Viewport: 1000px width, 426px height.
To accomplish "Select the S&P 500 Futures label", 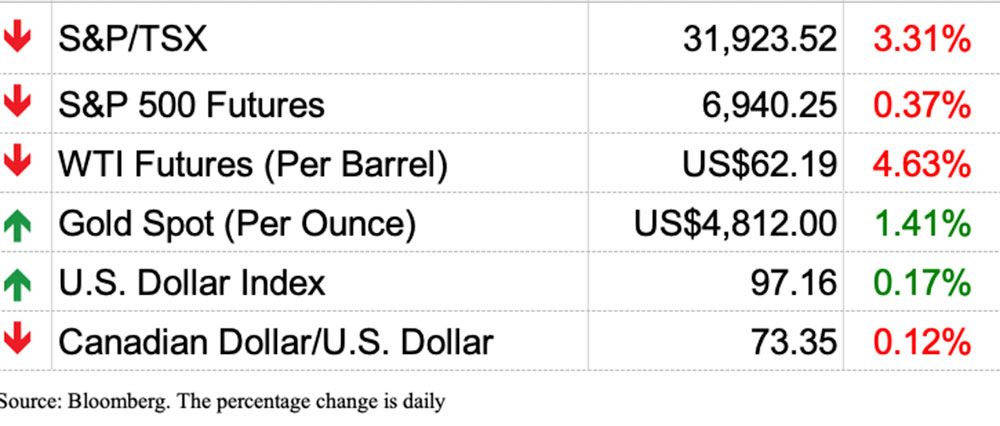I will point(192,104).
